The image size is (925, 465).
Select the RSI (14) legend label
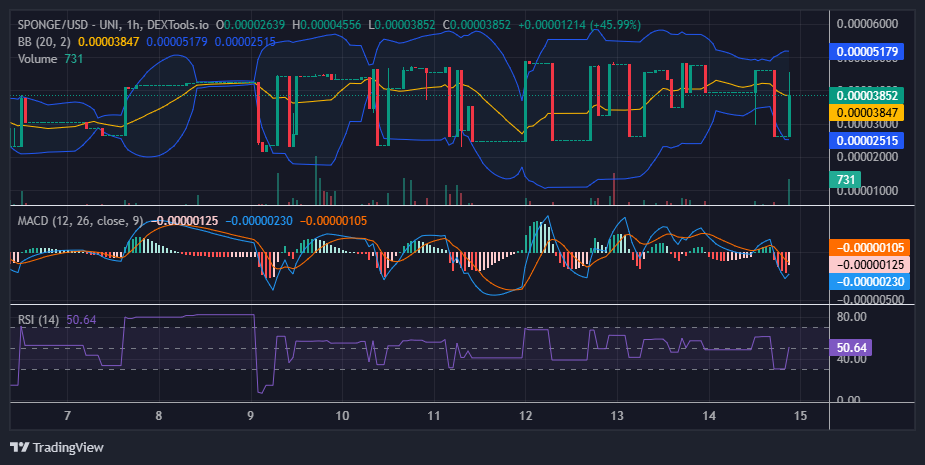pyautogui.click(x=38, y=320)
